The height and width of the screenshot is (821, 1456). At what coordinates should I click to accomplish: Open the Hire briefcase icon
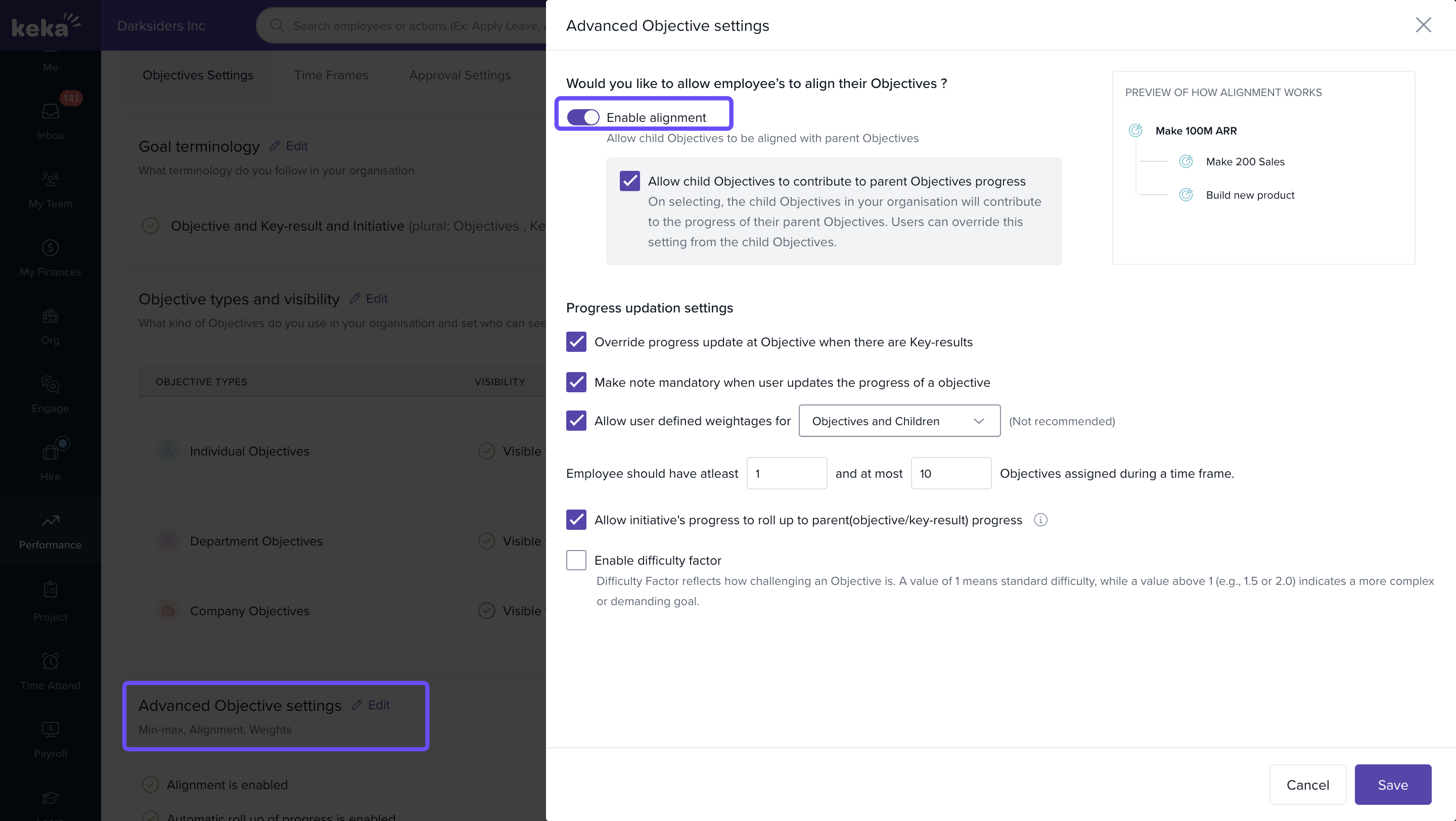(x=51, y=452)
